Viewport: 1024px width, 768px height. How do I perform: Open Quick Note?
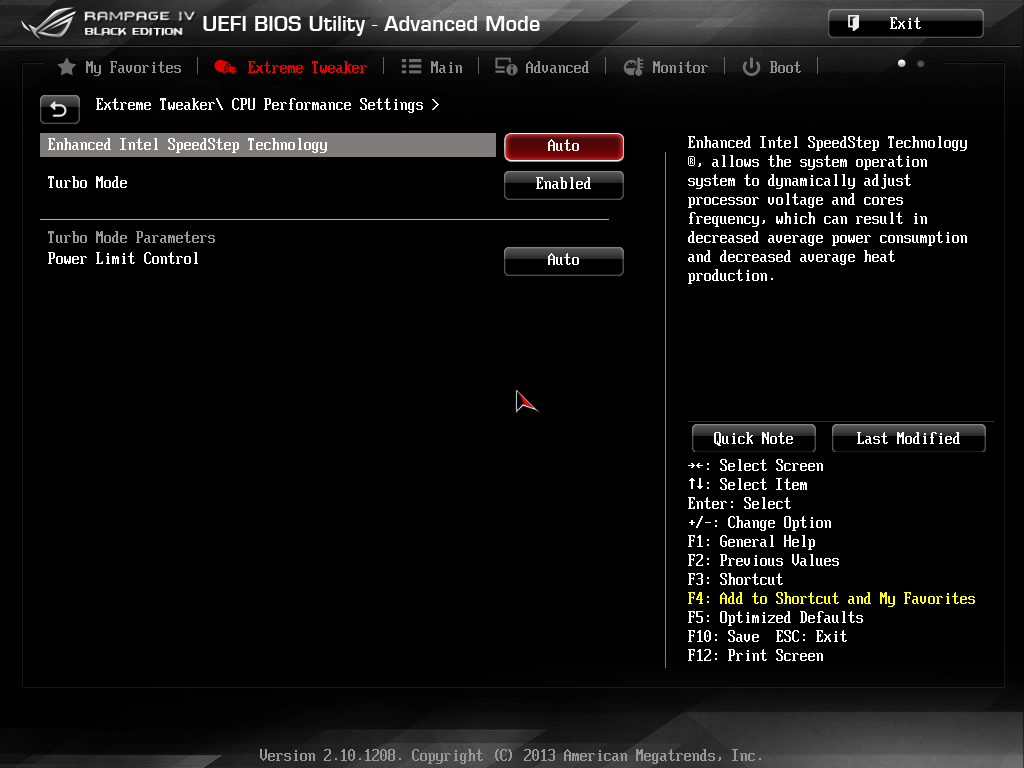click(753, 438)
